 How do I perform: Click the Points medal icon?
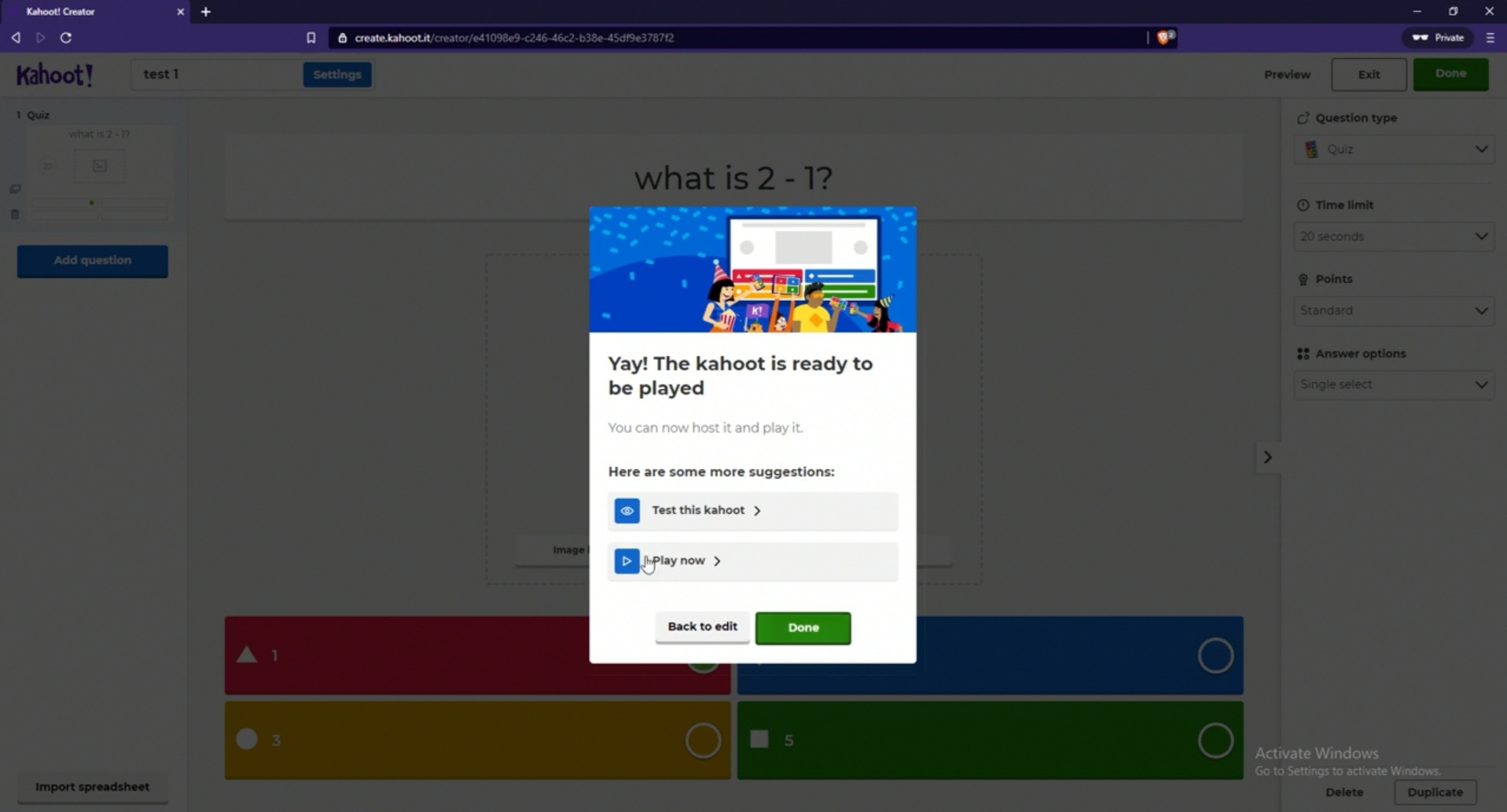coord(1303,279)
